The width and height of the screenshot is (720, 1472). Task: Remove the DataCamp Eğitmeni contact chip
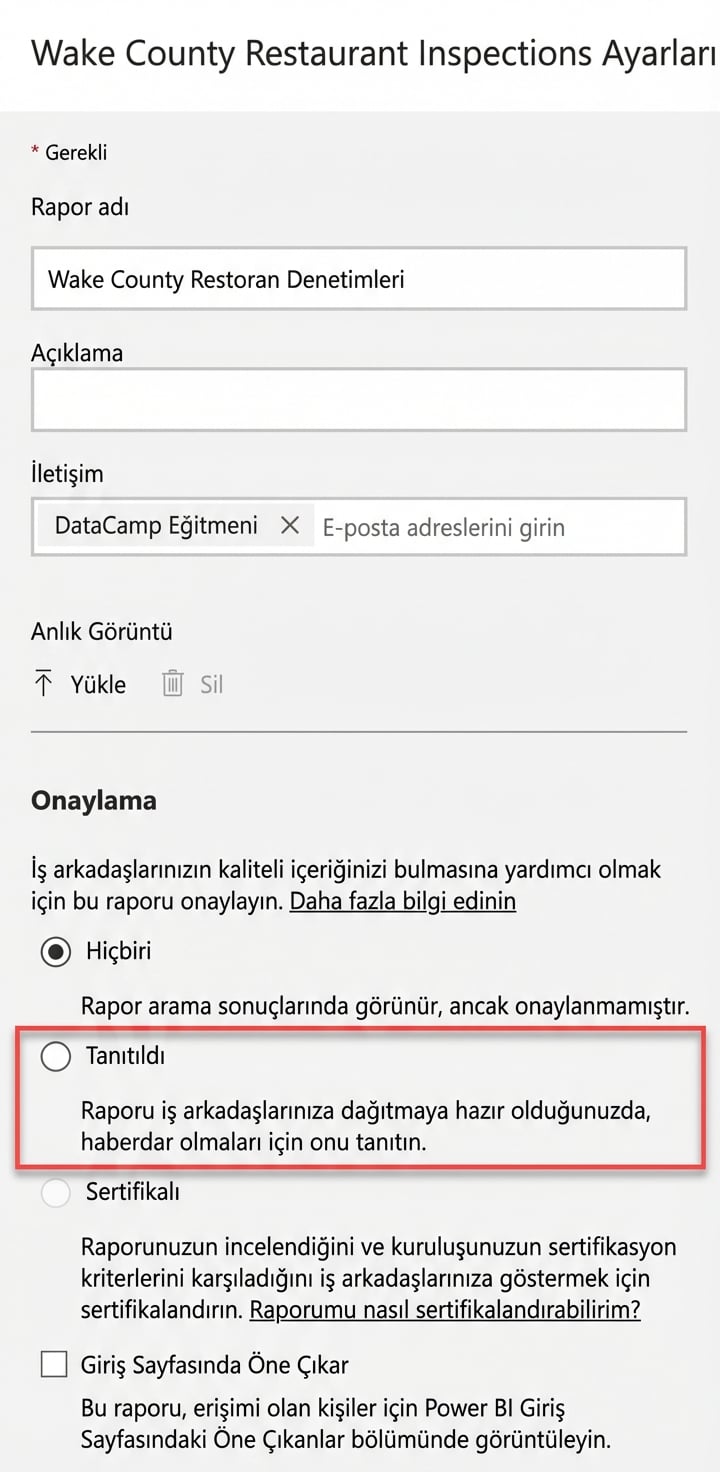click(x=289, y=527)
